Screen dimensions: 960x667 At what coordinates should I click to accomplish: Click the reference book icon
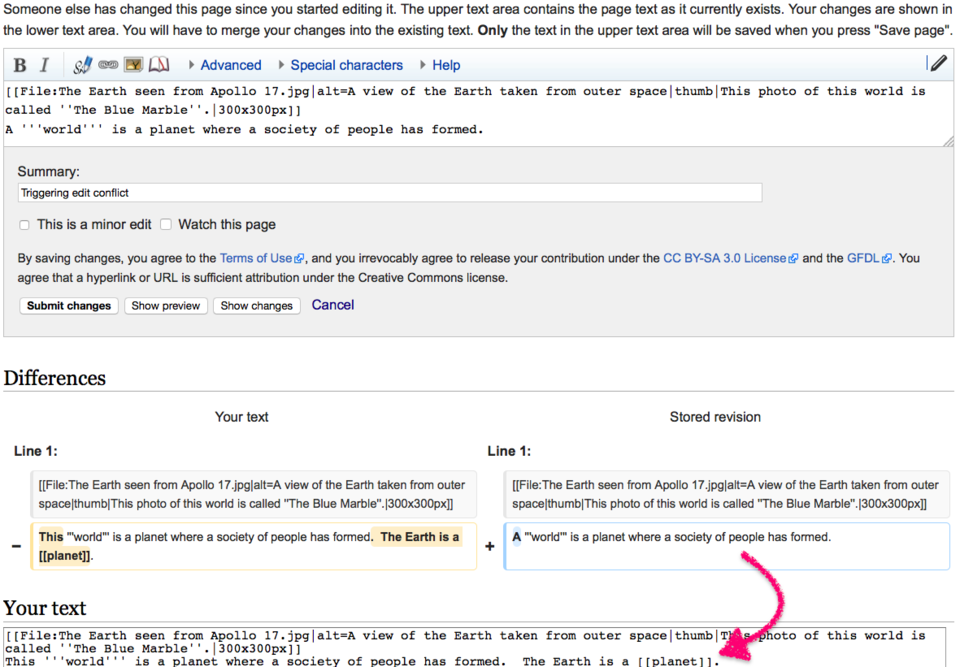click(159, 64)
